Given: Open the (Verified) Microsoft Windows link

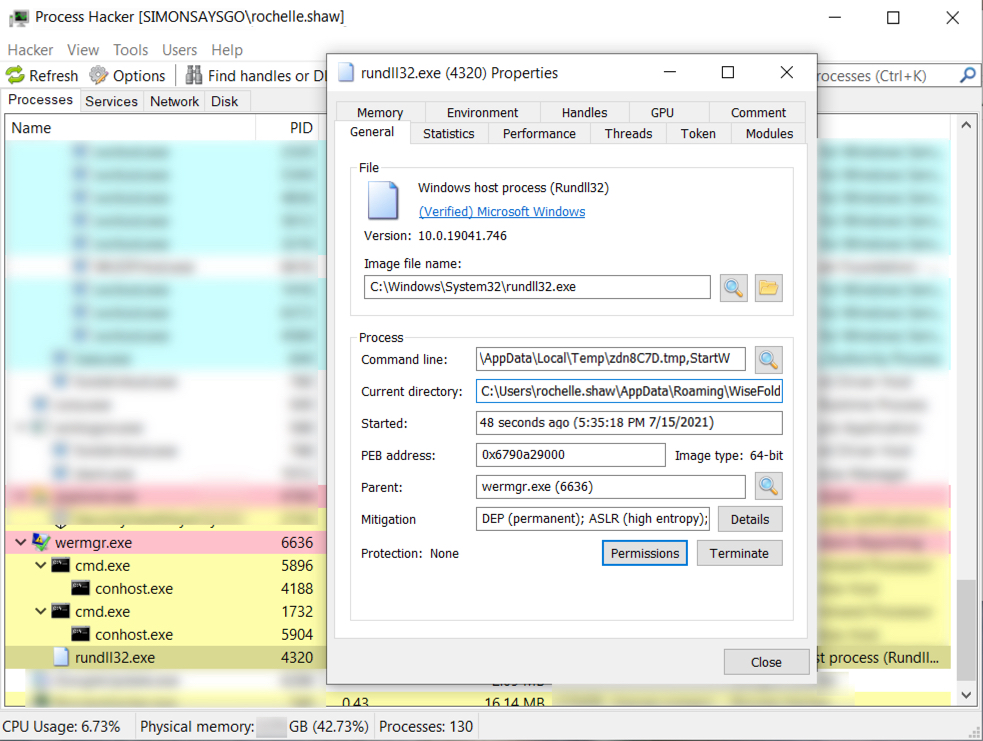Looking at the screenshot, I should (x=502, y=212).
